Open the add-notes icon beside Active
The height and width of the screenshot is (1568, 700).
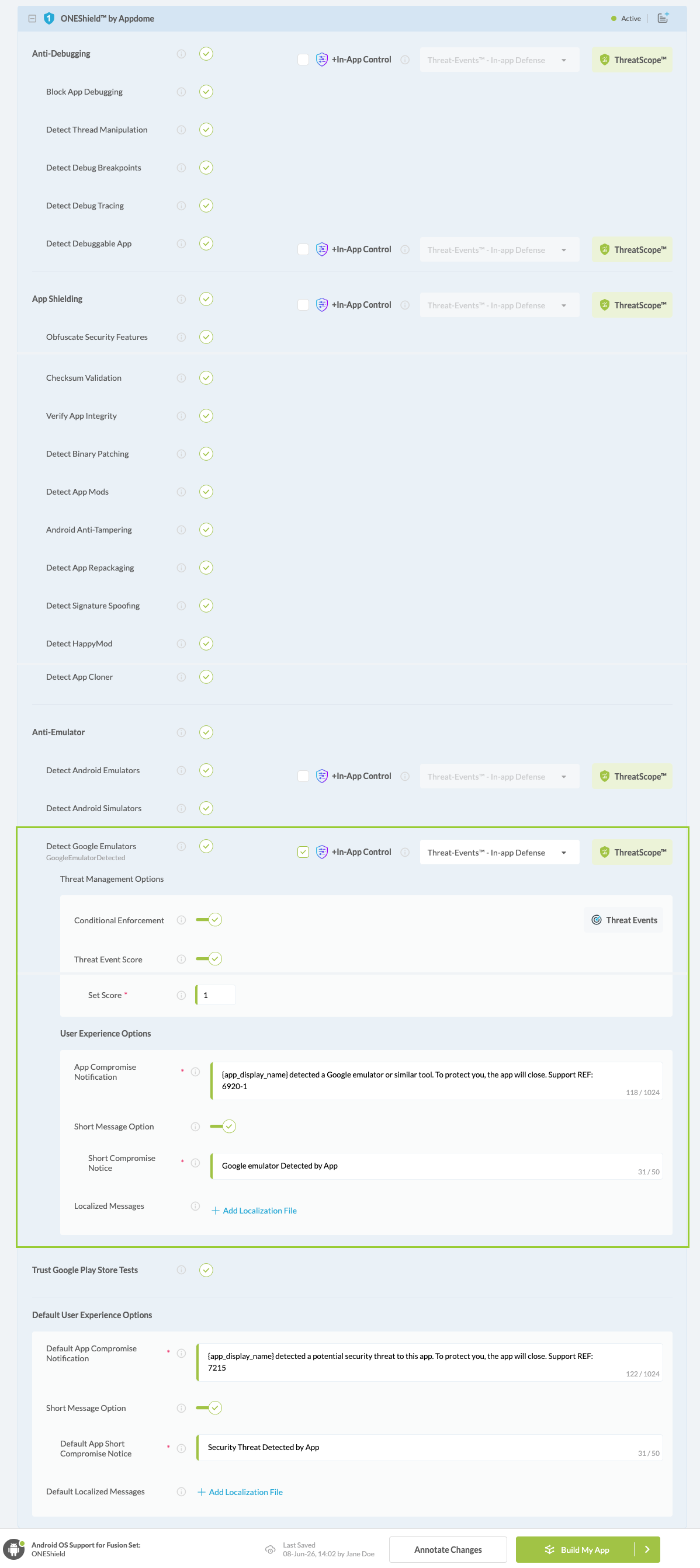pyautogui.click(x=663, y=18)
